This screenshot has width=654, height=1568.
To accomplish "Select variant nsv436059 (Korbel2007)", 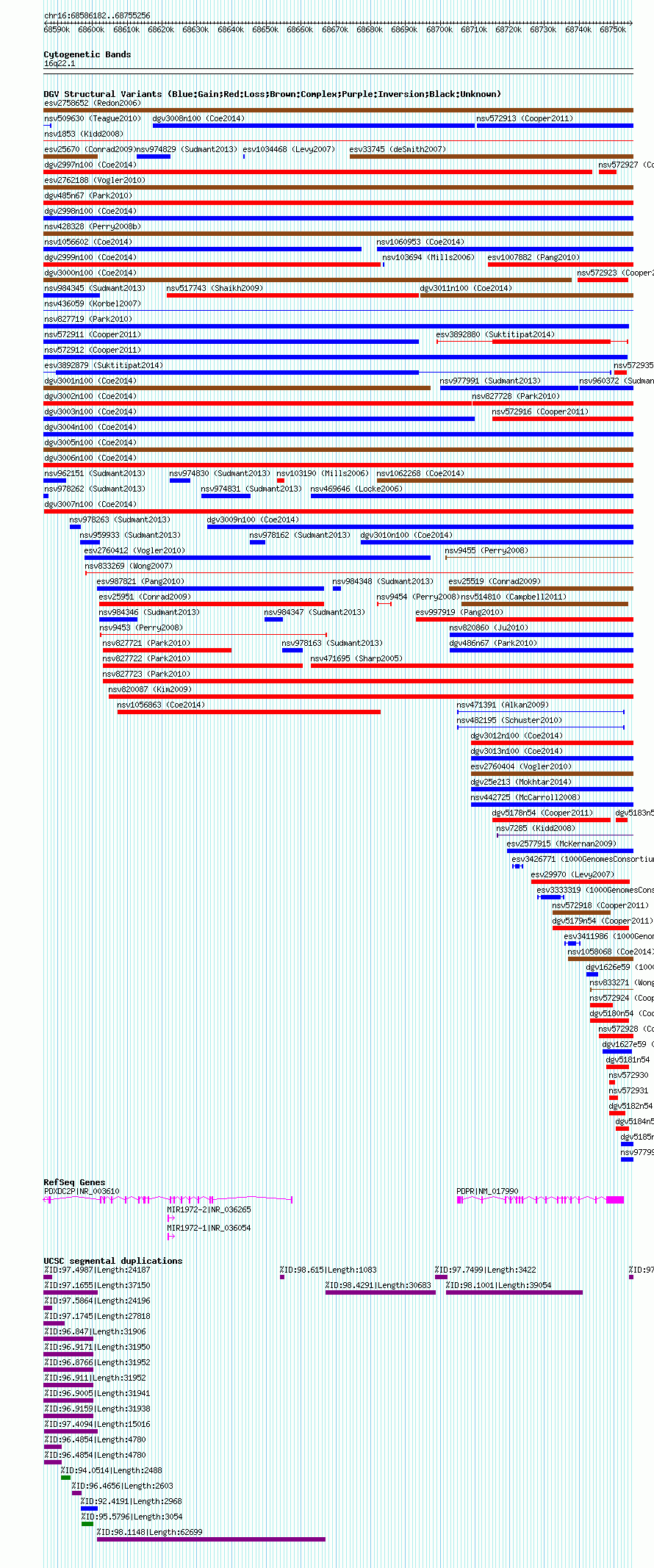I will tap(93, 304).
